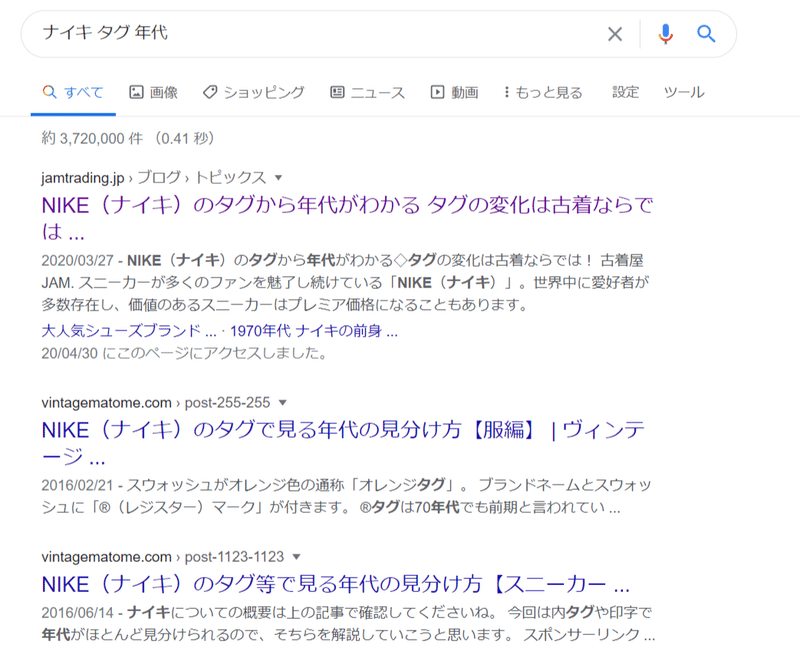Viewport: 800px width, 664px height.
Task: Open the result タグで見る年代の見分け方【服編】
Action: tap(343, 443)
